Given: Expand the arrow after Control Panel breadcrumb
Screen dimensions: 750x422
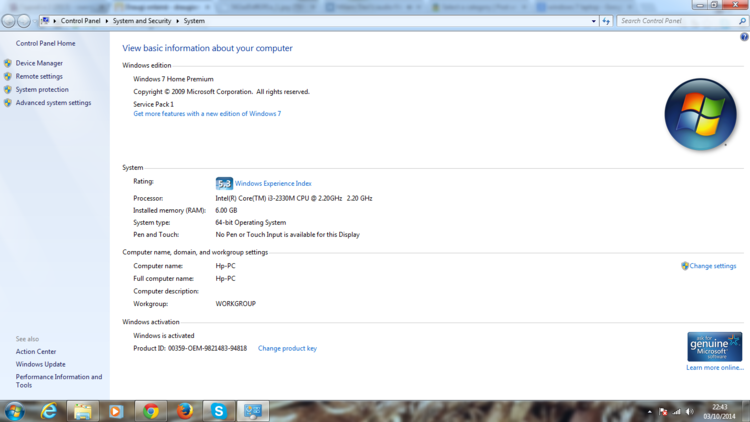Looking at the screenshot, I should (x=107, y=21).
